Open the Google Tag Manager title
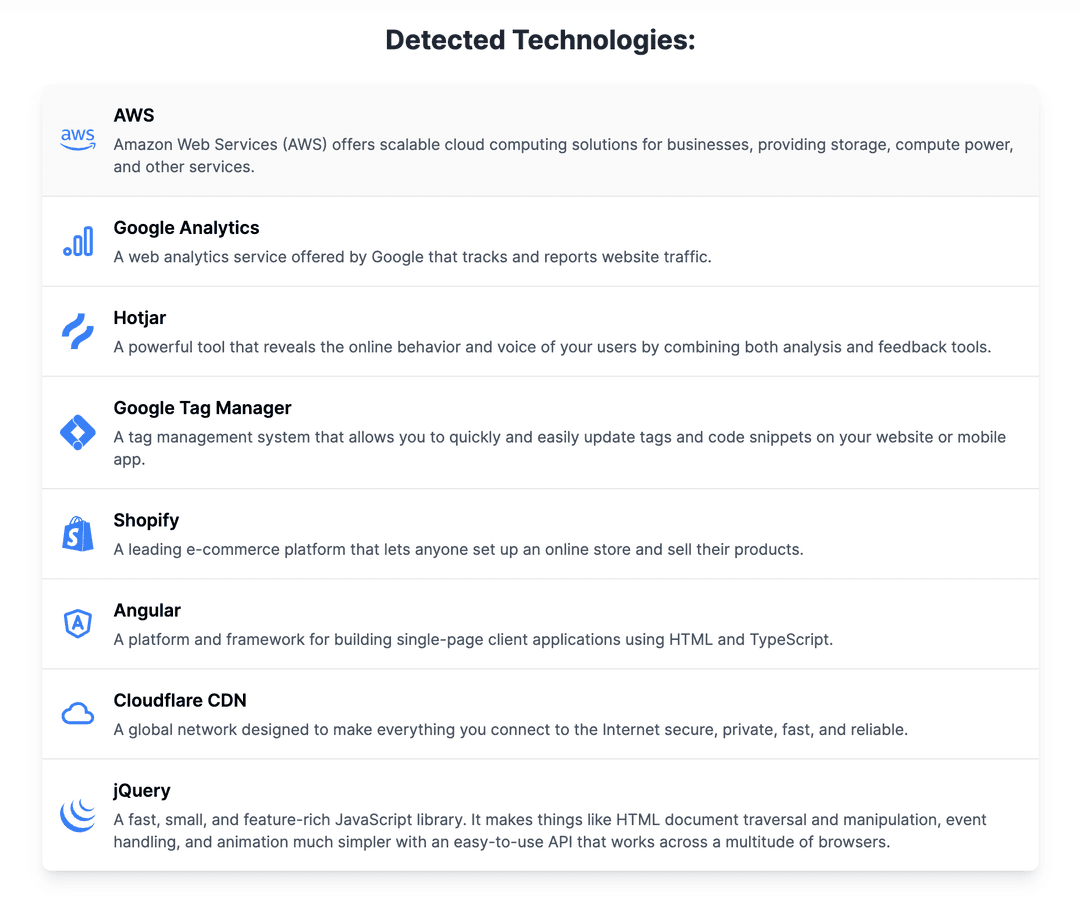The image size is (1080, 905). [202, 408]
